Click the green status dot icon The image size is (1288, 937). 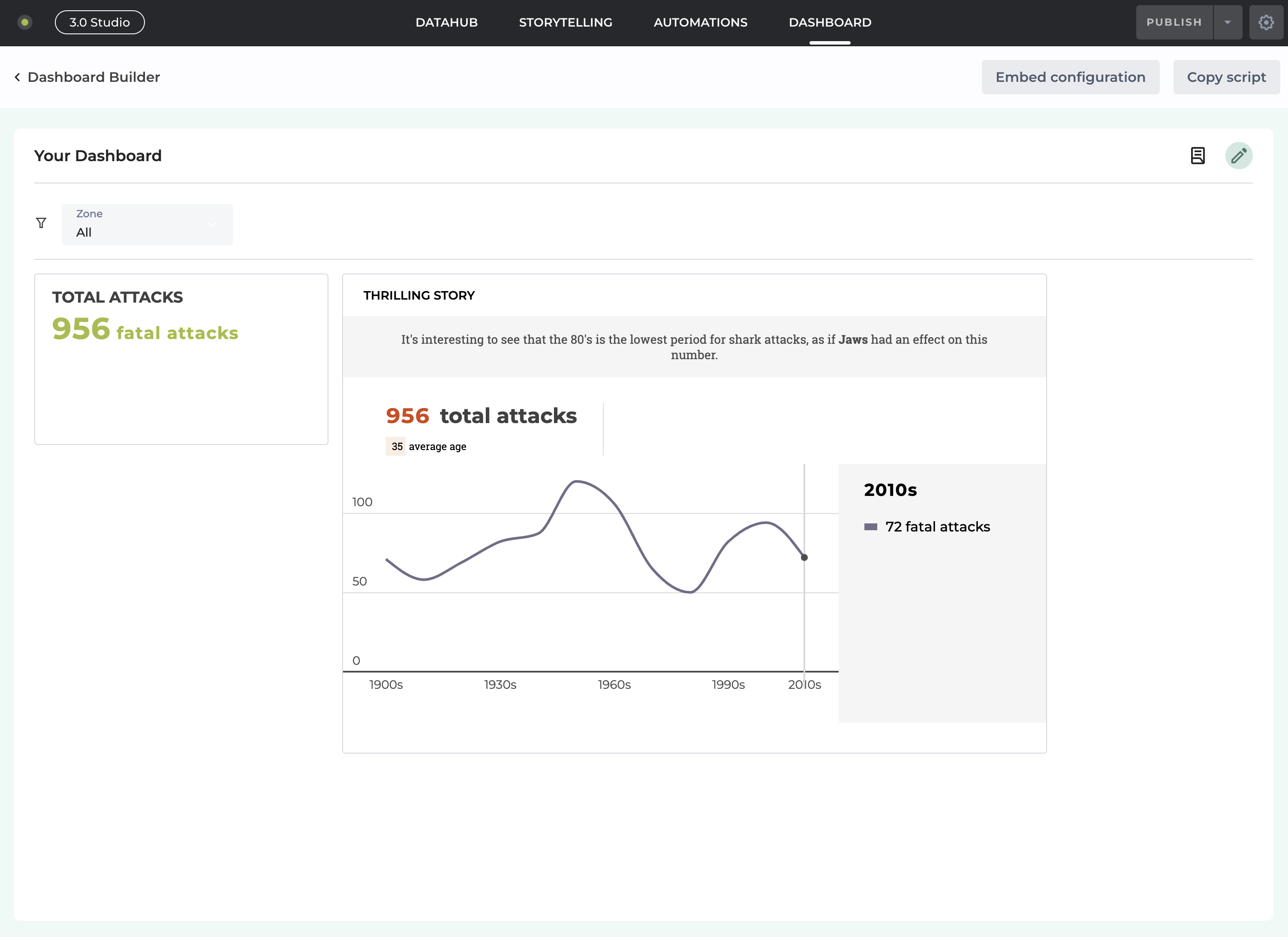pyautogui.click(x=24, y=22)
